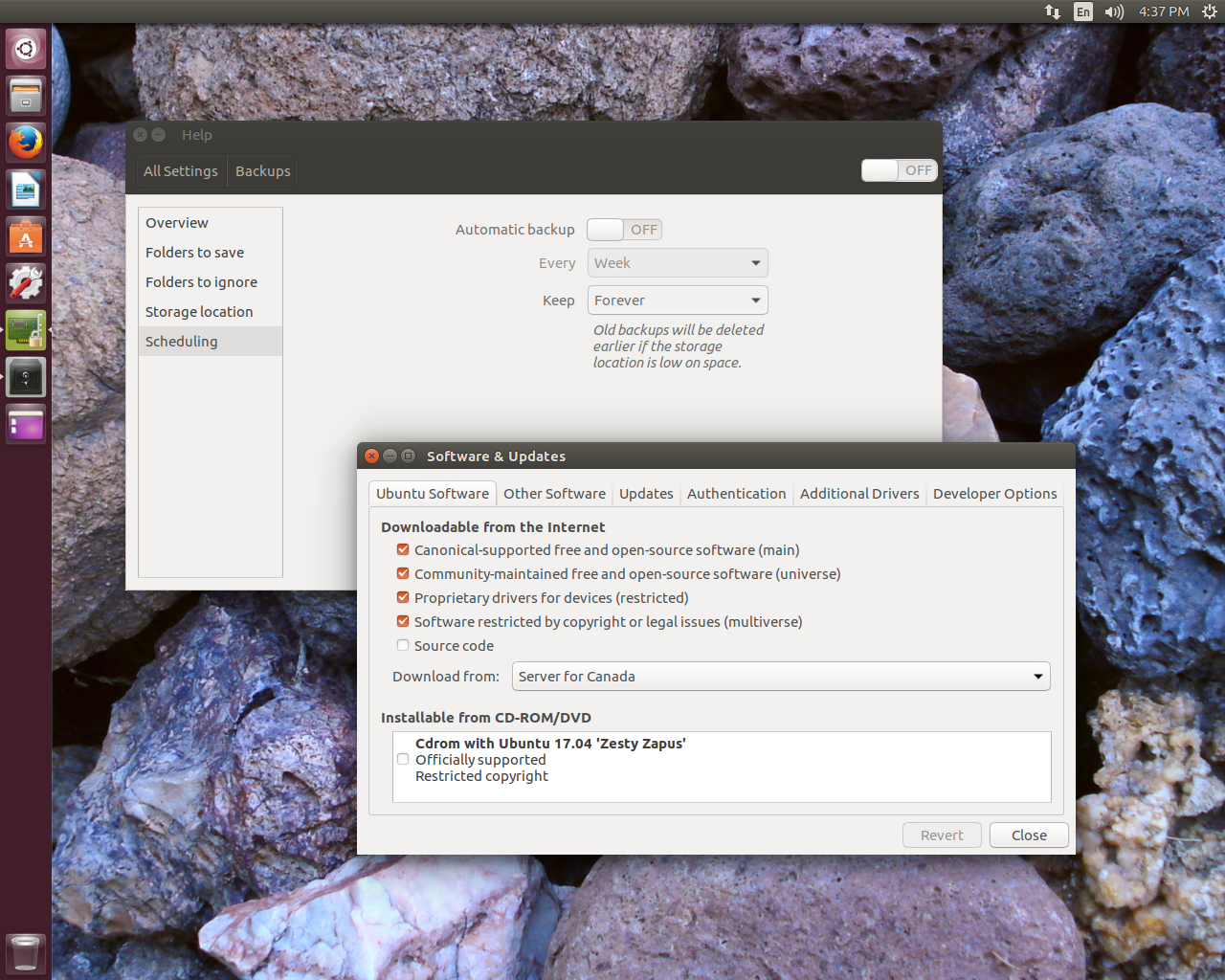Open the Trash in the dock
This screenshot has width=1225, height=980.
click(26, 953)
